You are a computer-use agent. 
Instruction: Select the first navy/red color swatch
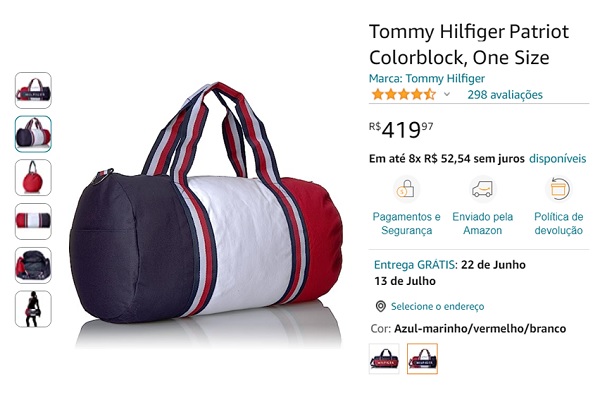point(384,359)
